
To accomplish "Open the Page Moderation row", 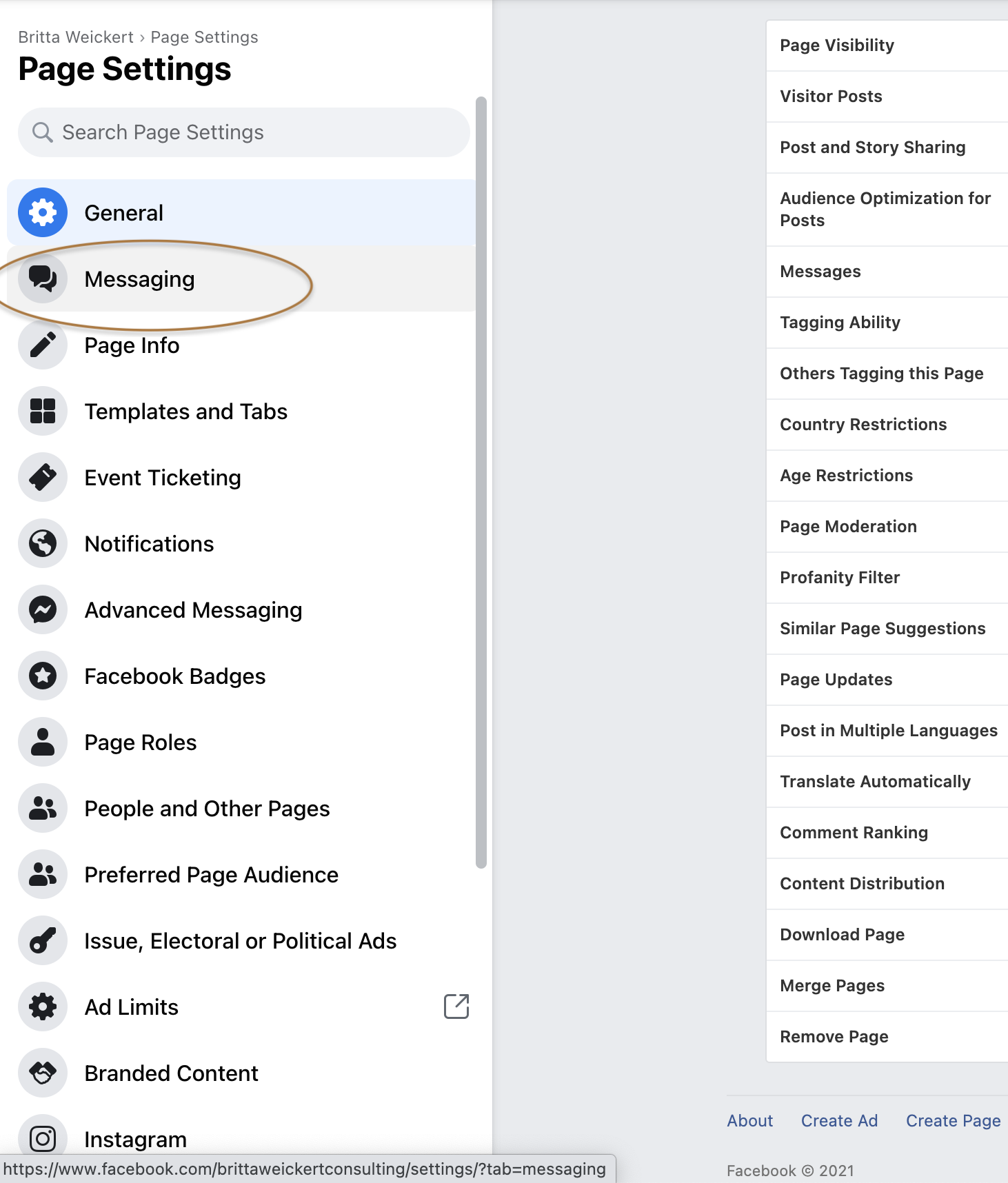I will coord(887,527).
